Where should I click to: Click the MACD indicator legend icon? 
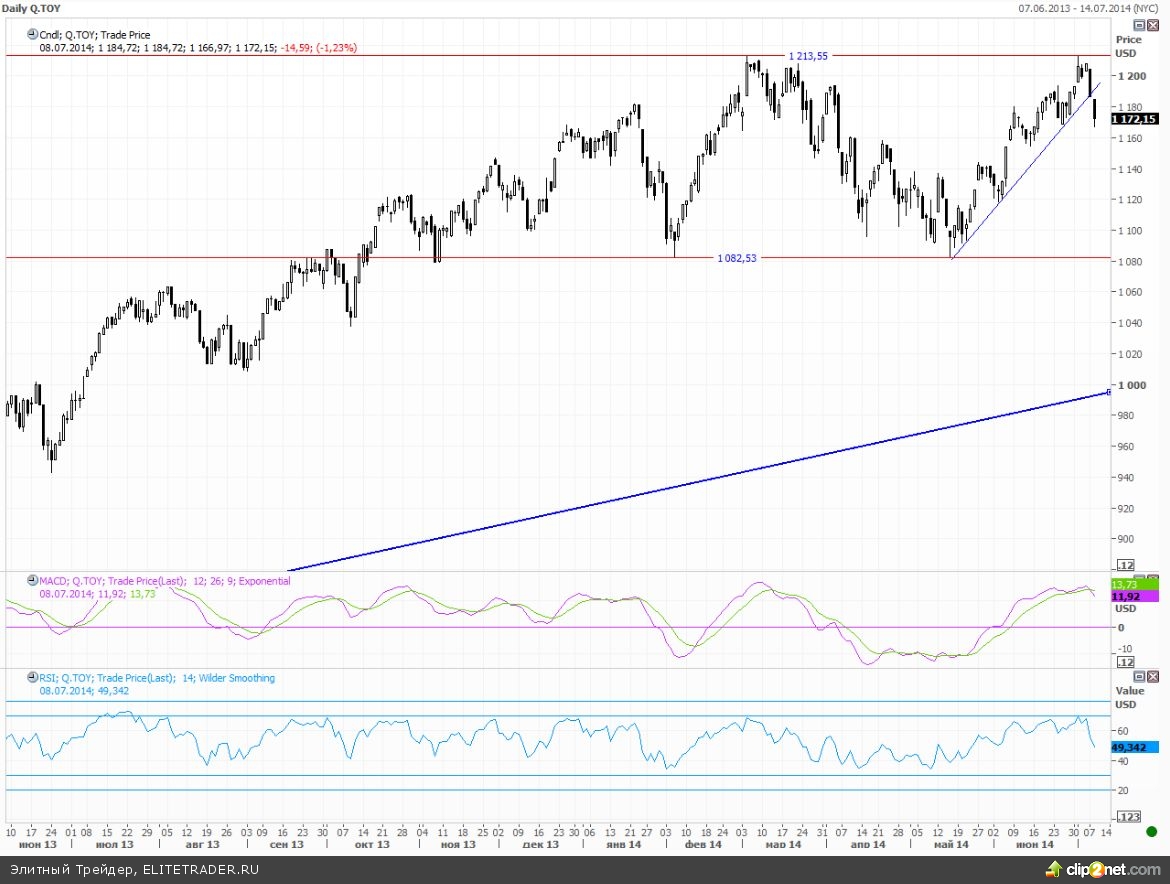click(x=32, y=580)
